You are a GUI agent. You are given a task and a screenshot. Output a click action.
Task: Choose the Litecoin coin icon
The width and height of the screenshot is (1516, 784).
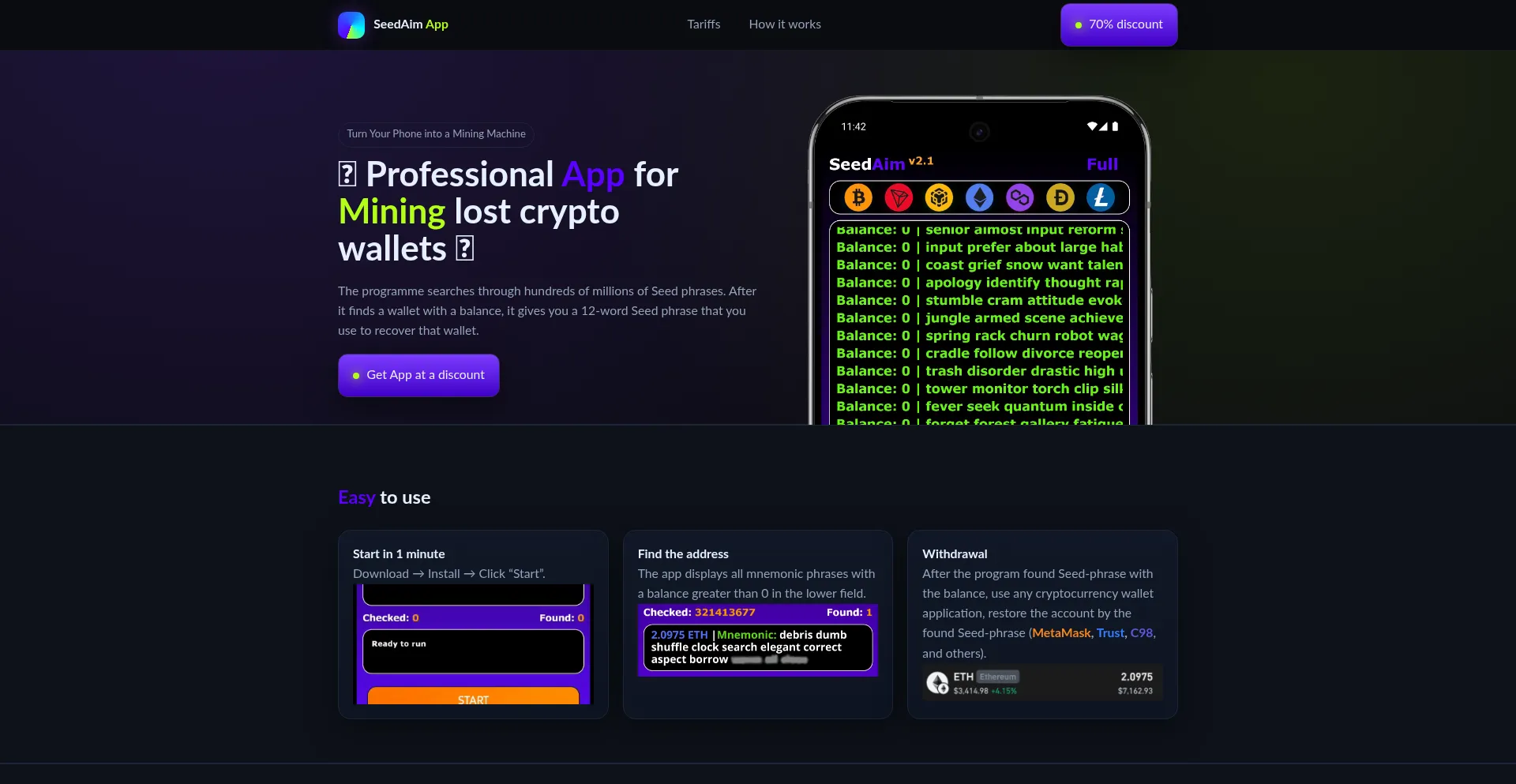point(1101,197)
